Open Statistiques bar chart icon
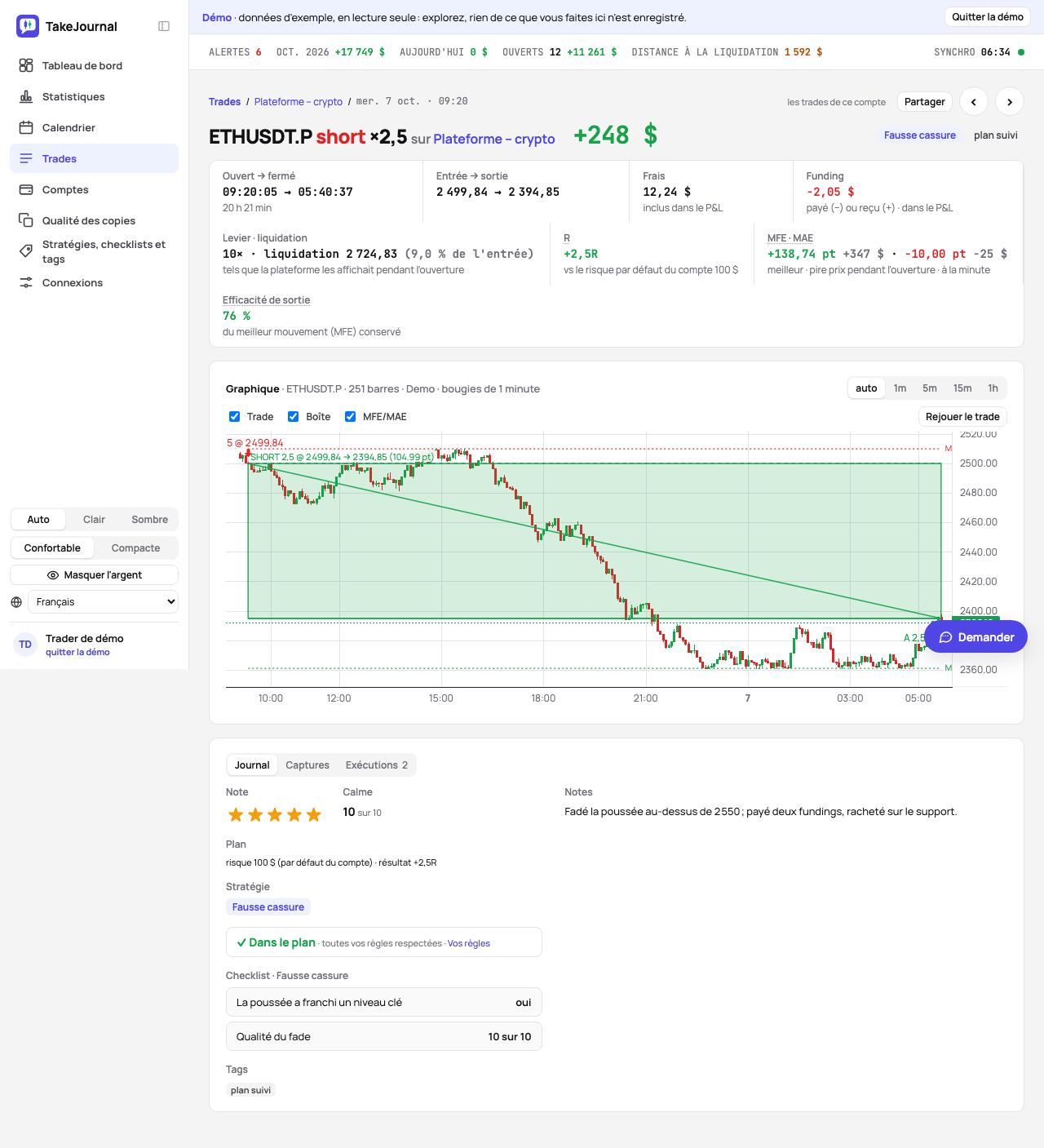This screenshot has height=1148, width=1044. (26, 96)
